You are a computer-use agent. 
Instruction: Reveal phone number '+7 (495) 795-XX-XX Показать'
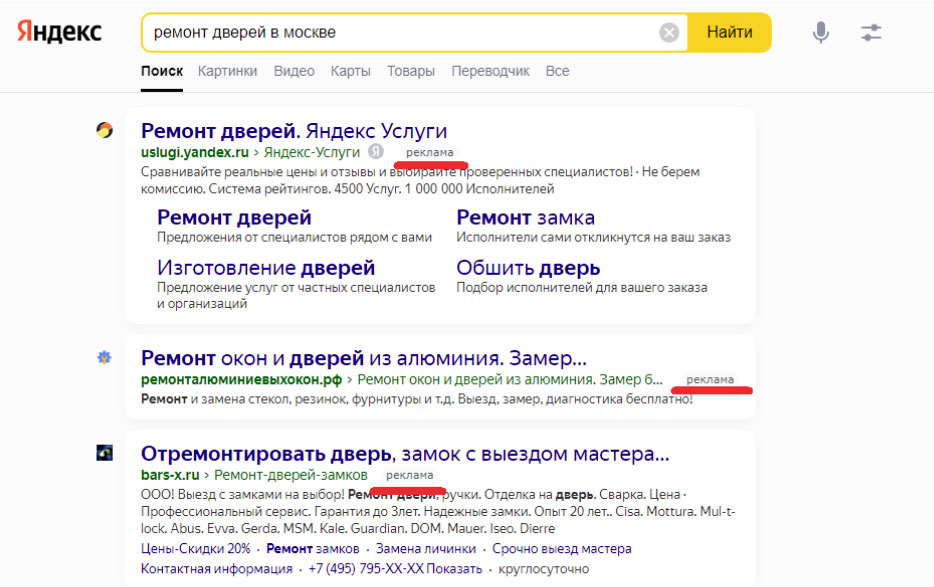[x=395, y=569]
